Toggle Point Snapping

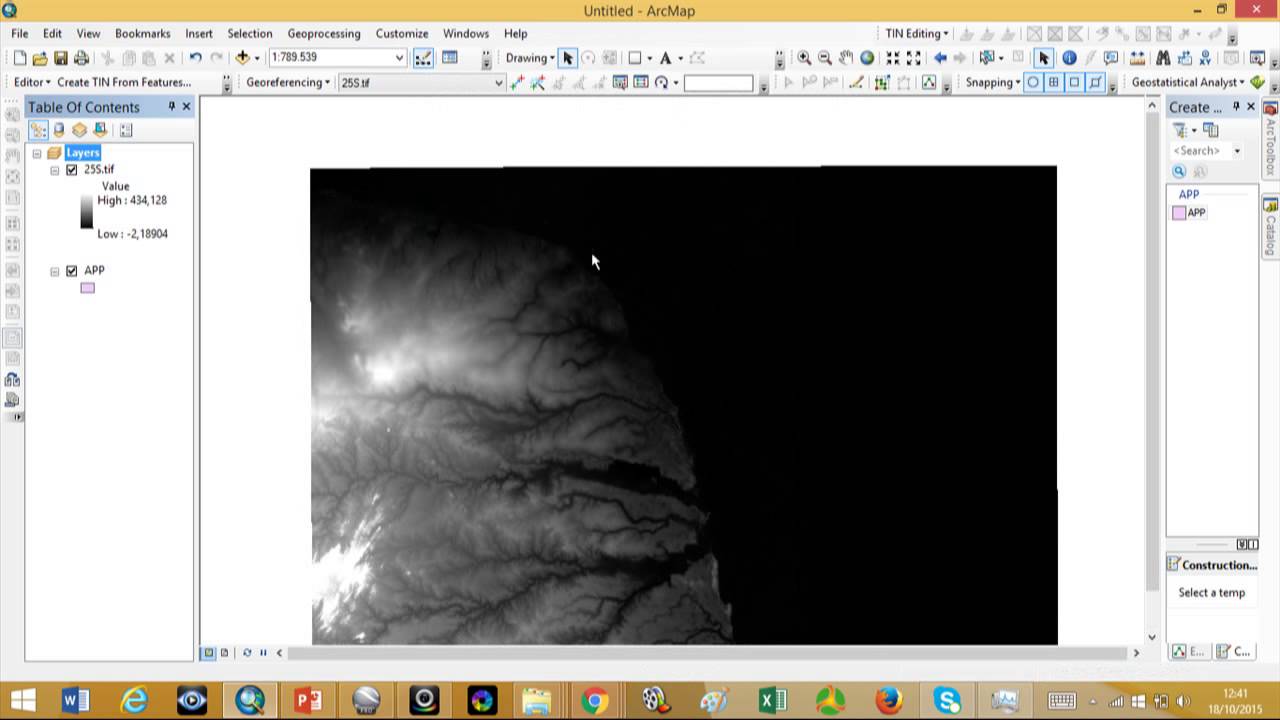1033,82
